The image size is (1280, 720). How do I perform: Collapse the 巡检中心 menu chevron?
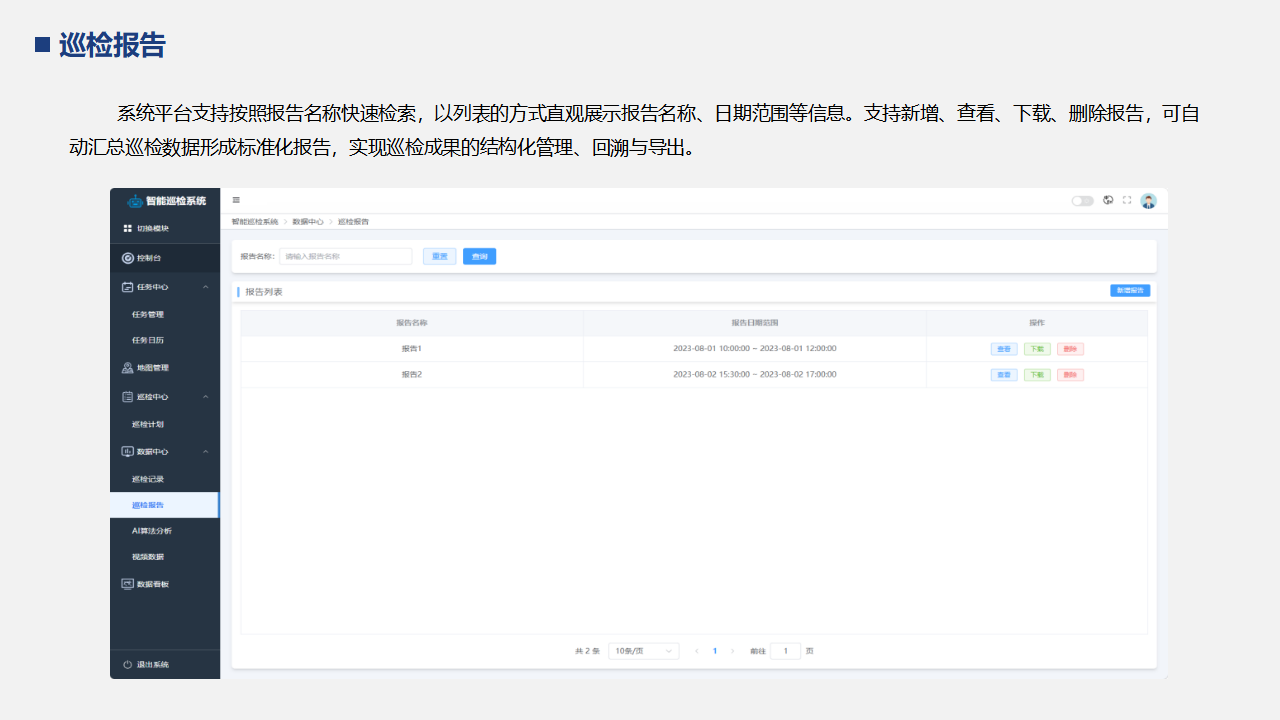(206, 397)
